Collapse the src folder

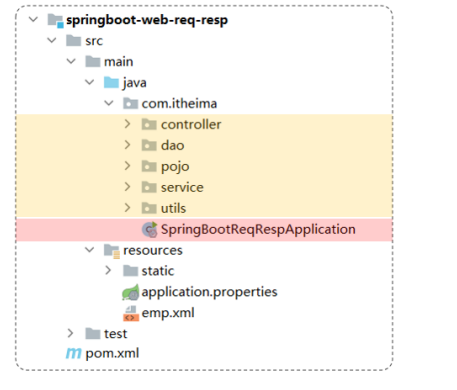tap(52, 41)
